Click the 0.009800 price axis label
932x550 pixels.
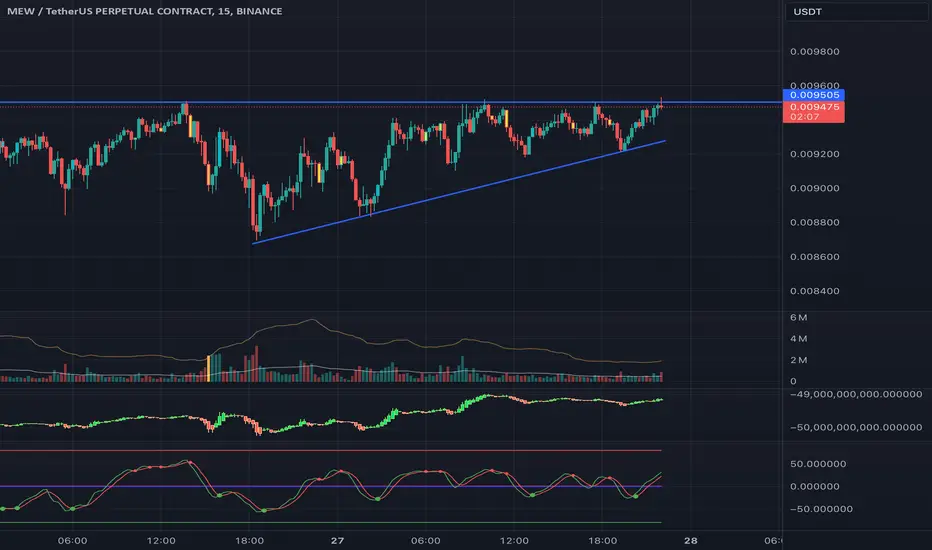pyautogui.click(x=814, y=52)
